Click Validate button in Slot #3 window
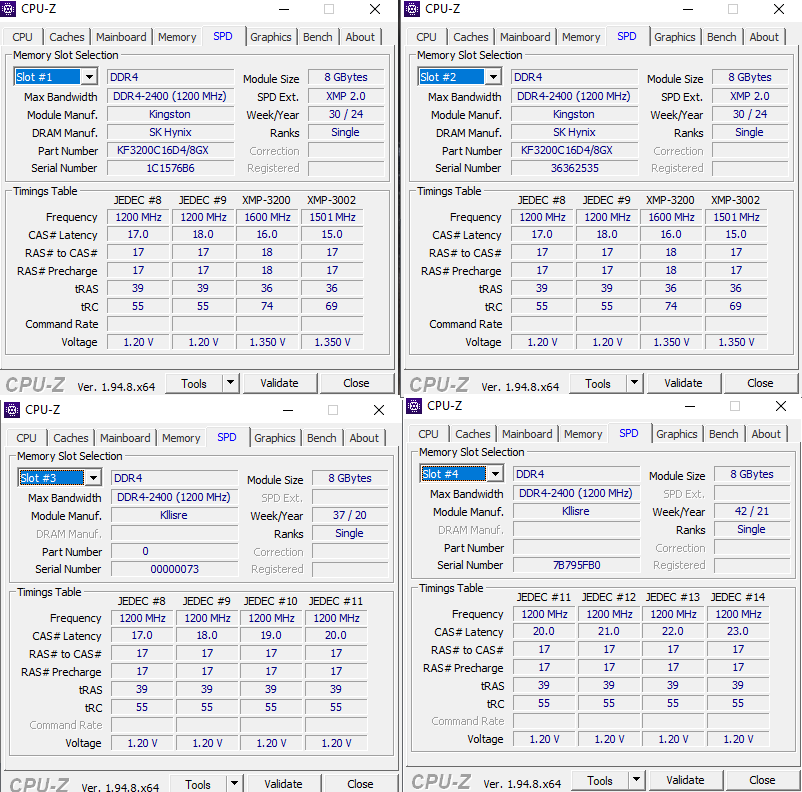The image size is (802, 792). tap(284, 784)
